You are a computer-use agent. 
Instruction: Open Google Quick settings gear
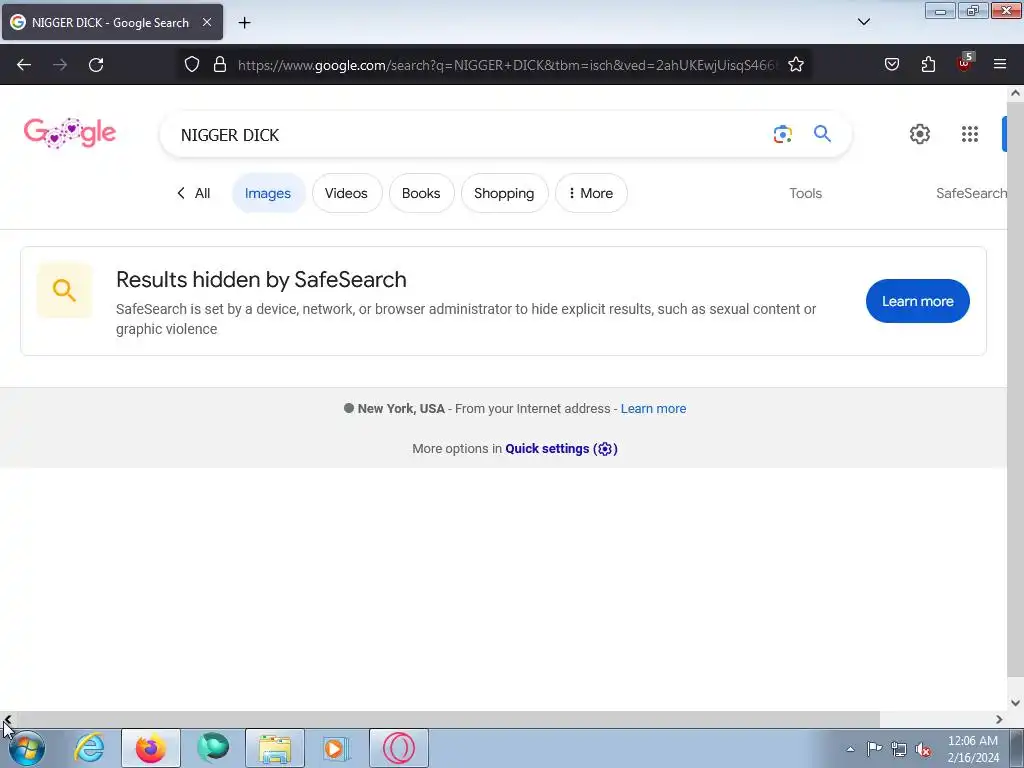coord(920,134)
